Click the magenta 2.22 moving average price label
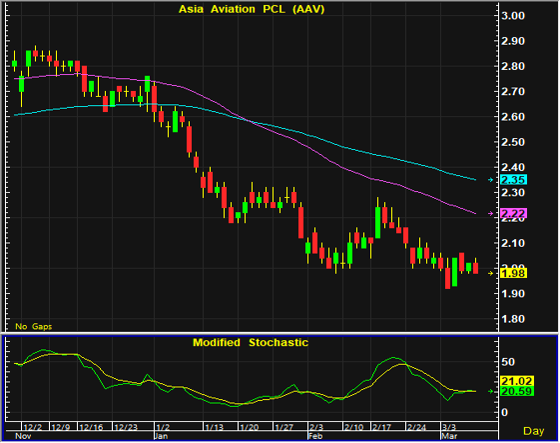560x443 pixels. [x=514, y=214]
